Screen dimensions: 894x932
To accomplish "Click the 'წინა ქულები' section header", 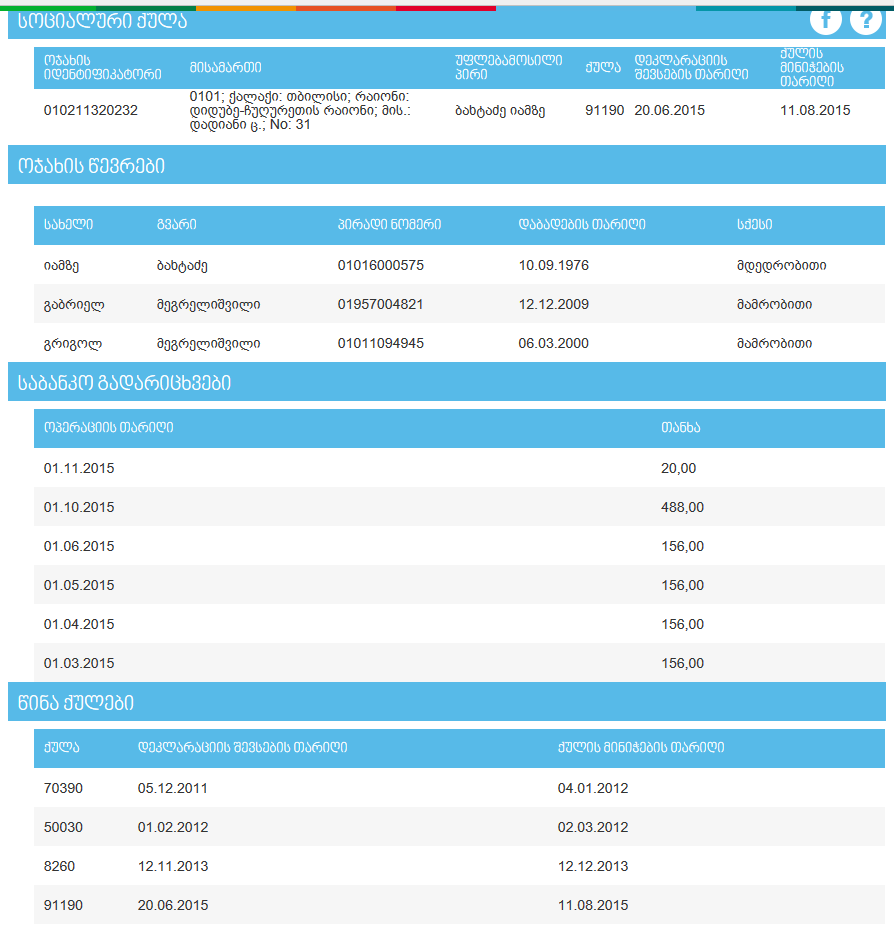I will 76,703.
